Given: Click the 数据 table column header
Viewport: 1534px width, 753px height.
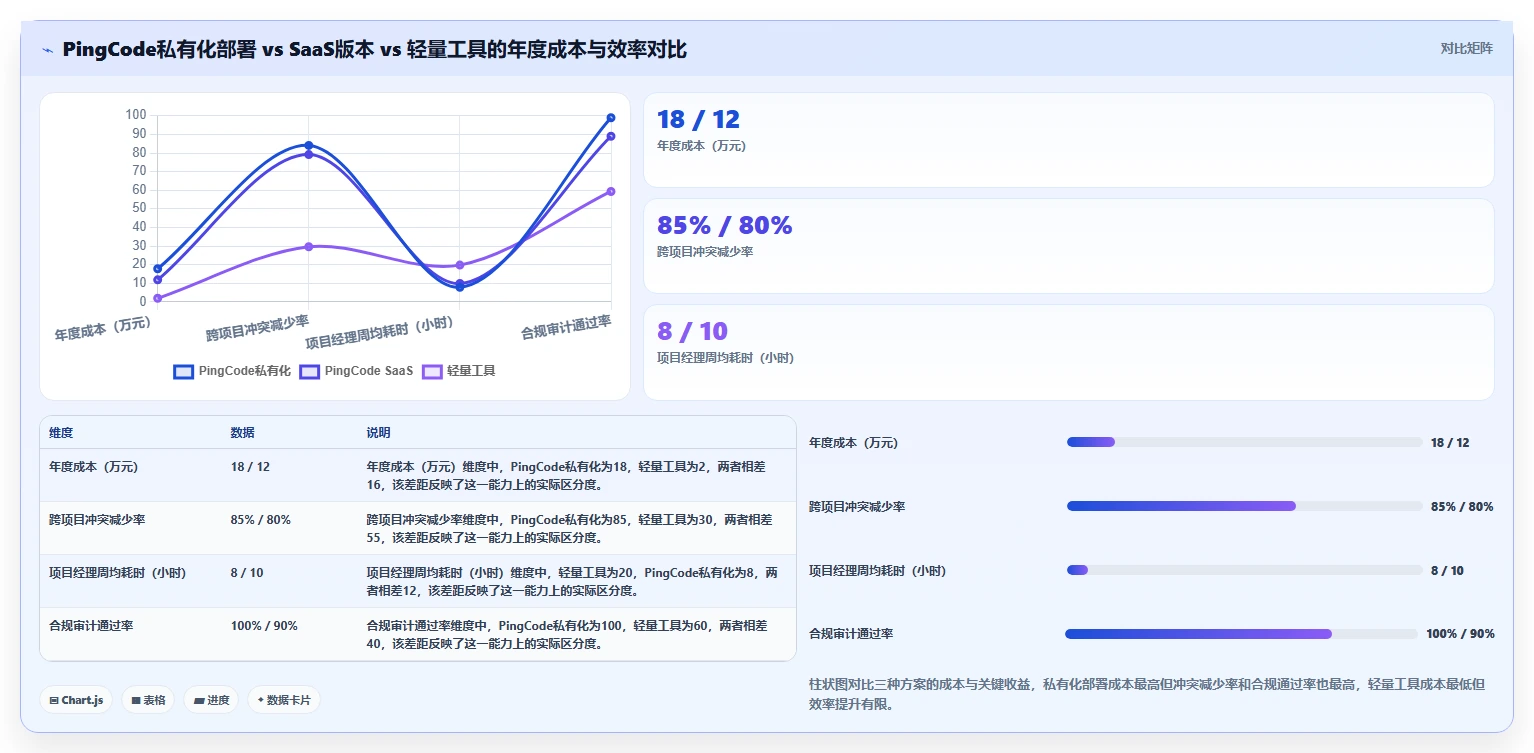Looking at the screenshot, I should click(242, 433).
